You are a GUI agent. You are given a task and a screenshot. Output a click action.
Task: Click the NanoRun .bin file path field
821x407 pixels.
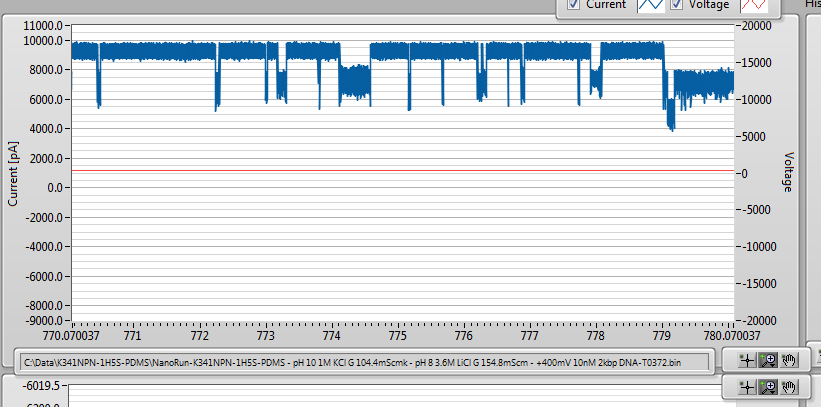point(364,361)
